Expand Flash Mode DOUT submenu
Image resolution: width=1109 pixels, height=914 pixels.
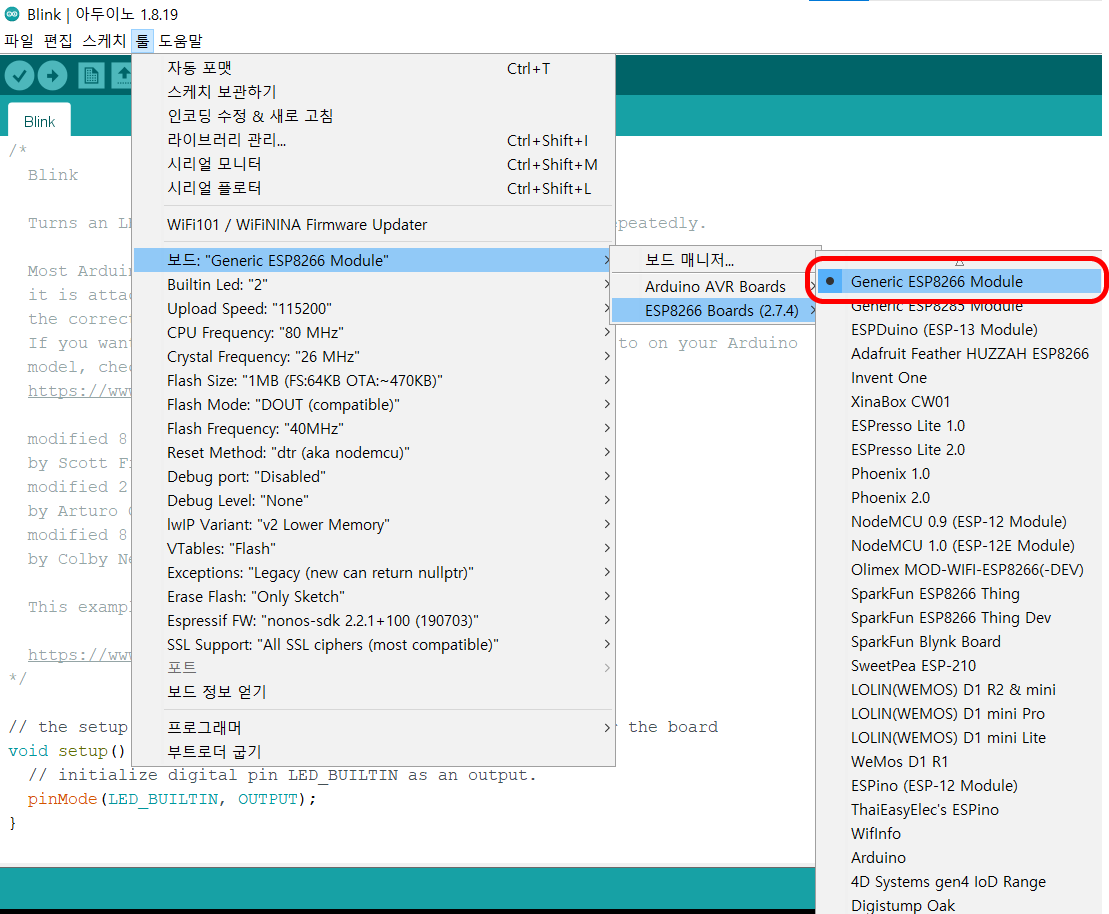click(x=373, y=405)
